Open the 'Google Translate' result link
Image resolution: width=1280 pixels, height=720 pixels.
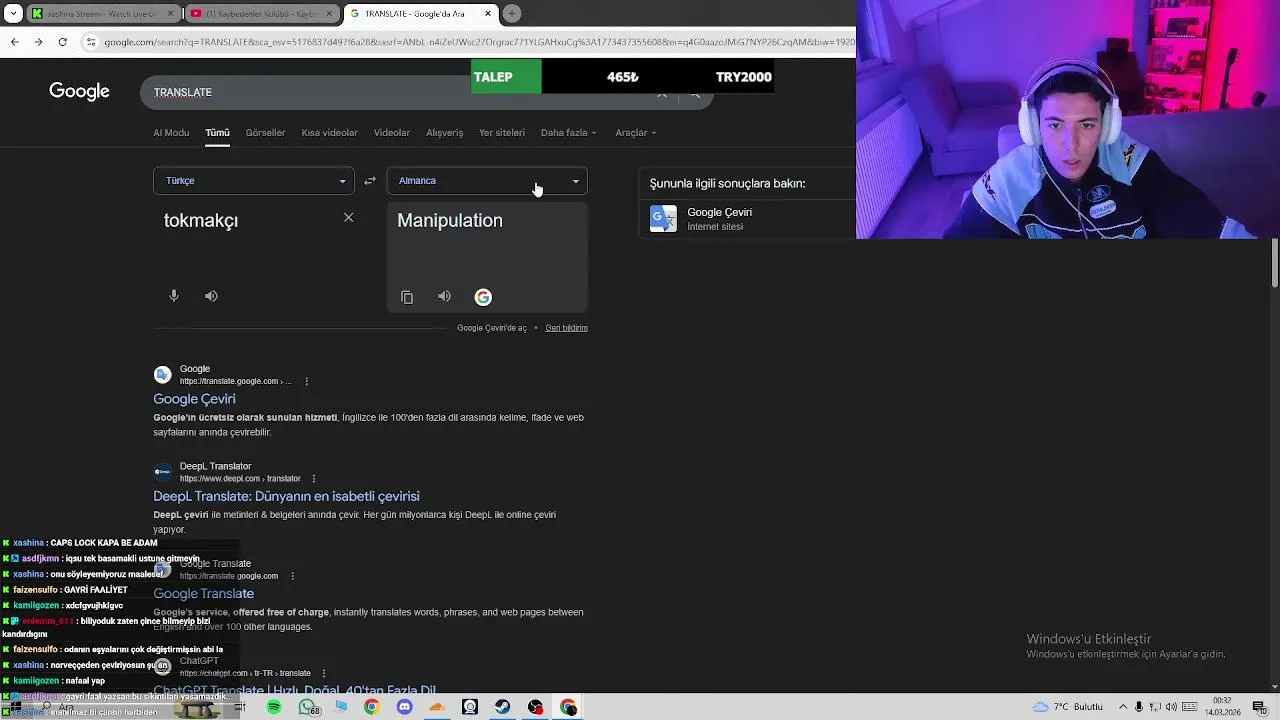click(203, 594)
